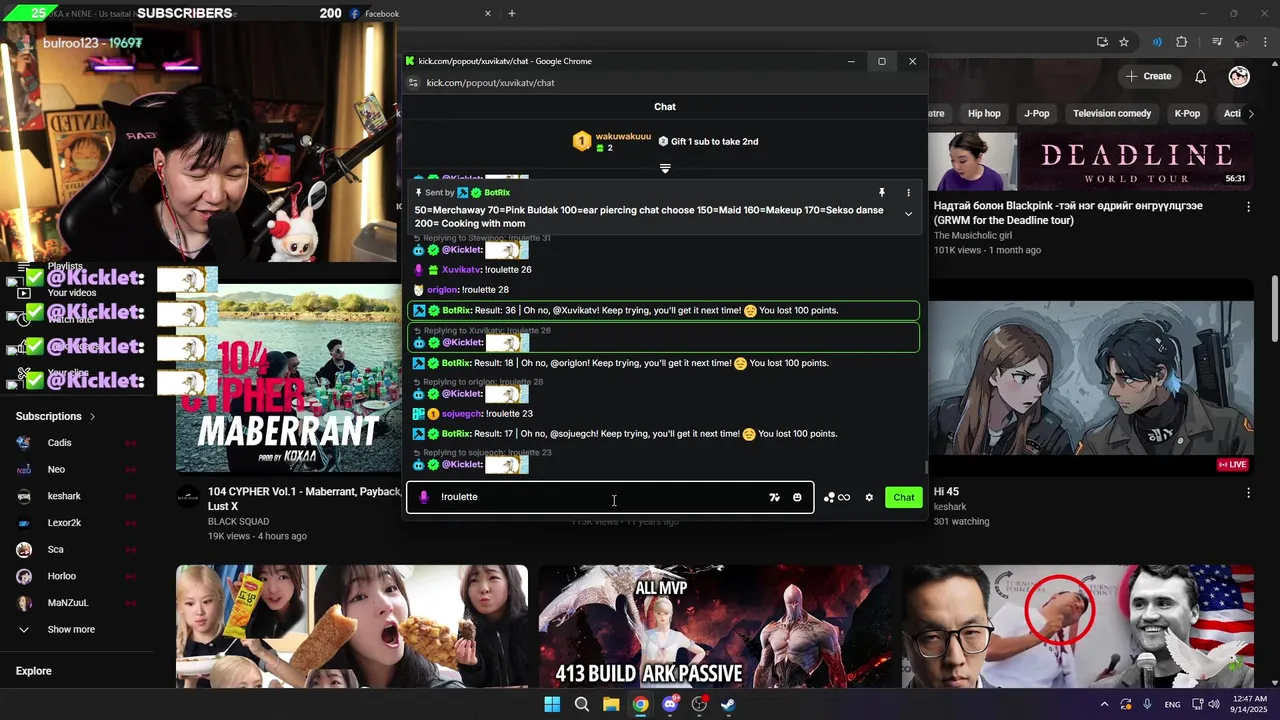This screenshot has height=720, width=1280.
Task: Open 104 CYPHER Vol.1 video thumbnail
Action: [x=290, y=377]
